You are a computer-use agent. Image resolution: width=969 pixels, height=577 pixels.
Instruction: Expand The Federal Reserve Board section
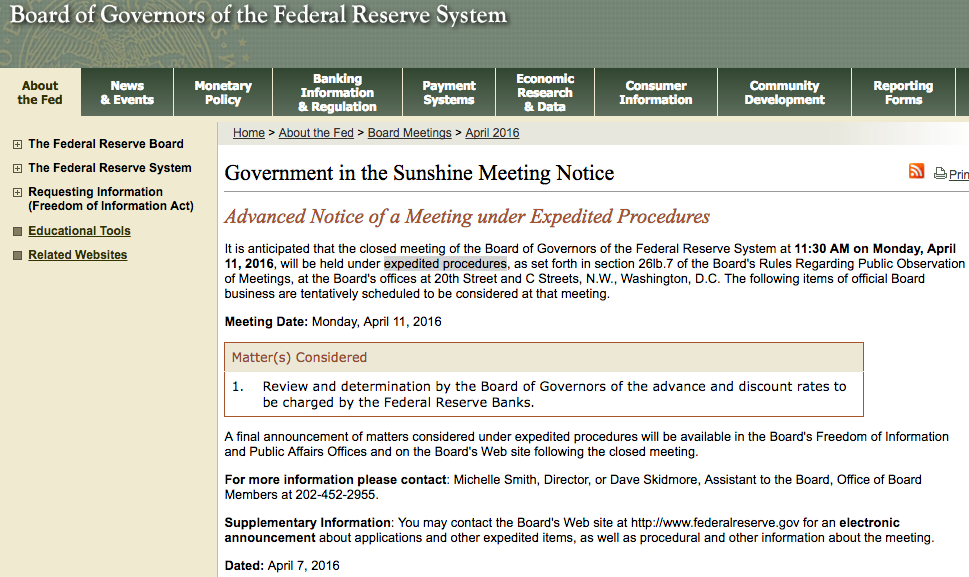pyautogui.click(x=17, y=144)
